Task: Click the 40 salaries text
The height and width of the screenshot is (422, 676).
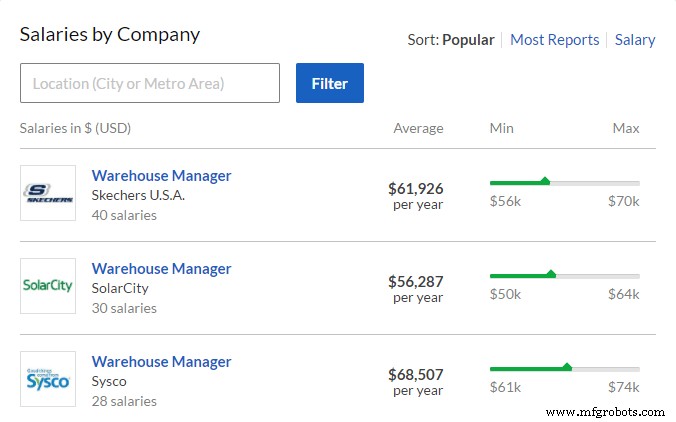Action: point(124,215)
